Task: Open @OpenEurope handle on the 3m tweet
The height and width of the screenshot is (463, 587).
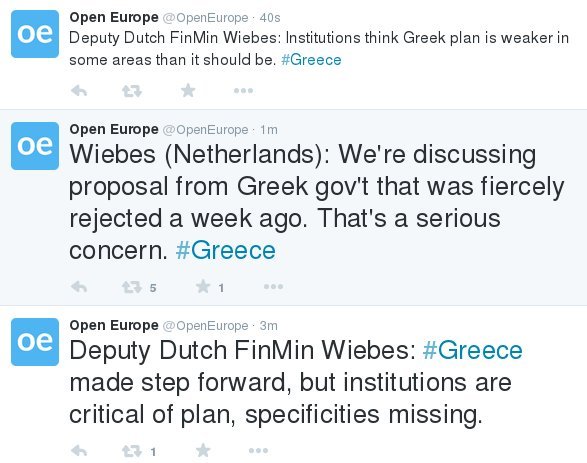Action: tap(205, 326)
